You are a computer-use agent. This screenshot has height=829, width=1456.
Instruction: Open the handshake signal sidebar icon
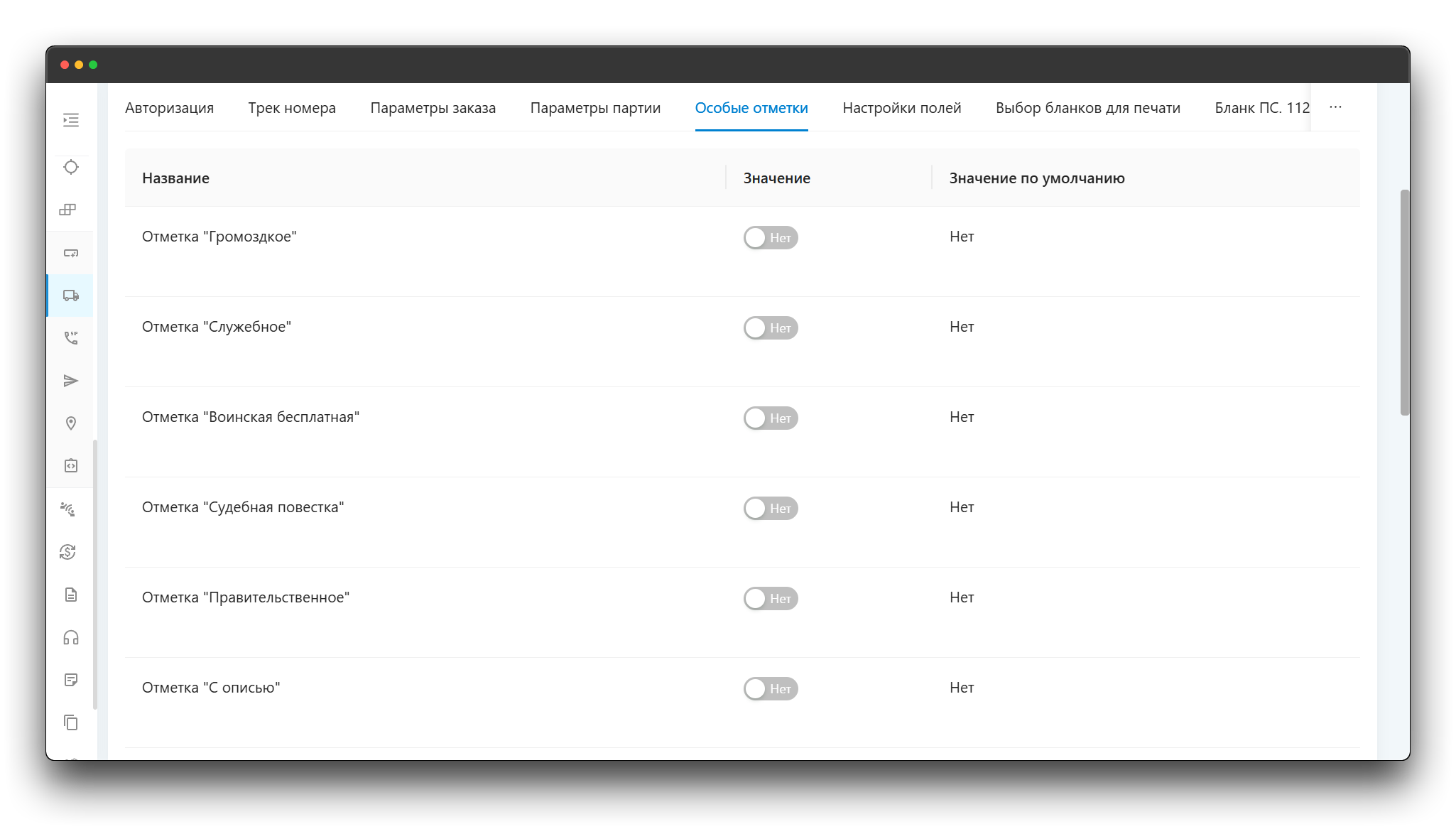68,509
